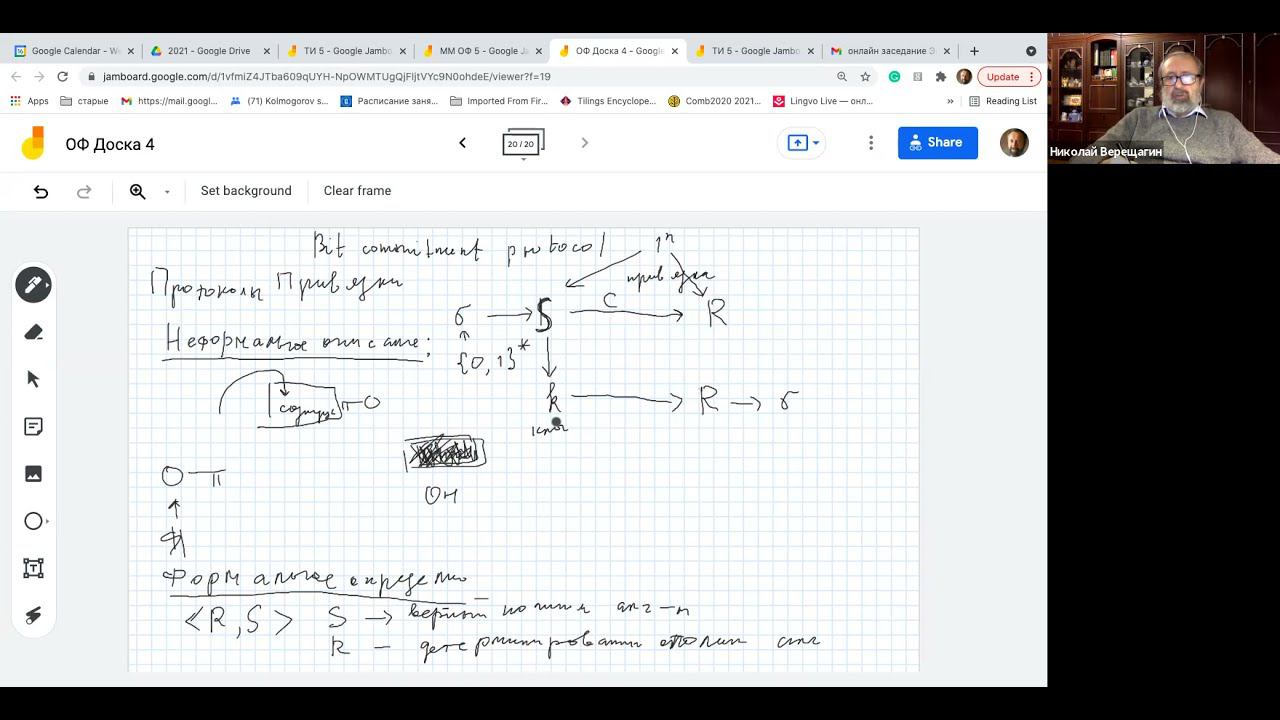
Task: Click the address bar URL
Action: pos(326,76)
